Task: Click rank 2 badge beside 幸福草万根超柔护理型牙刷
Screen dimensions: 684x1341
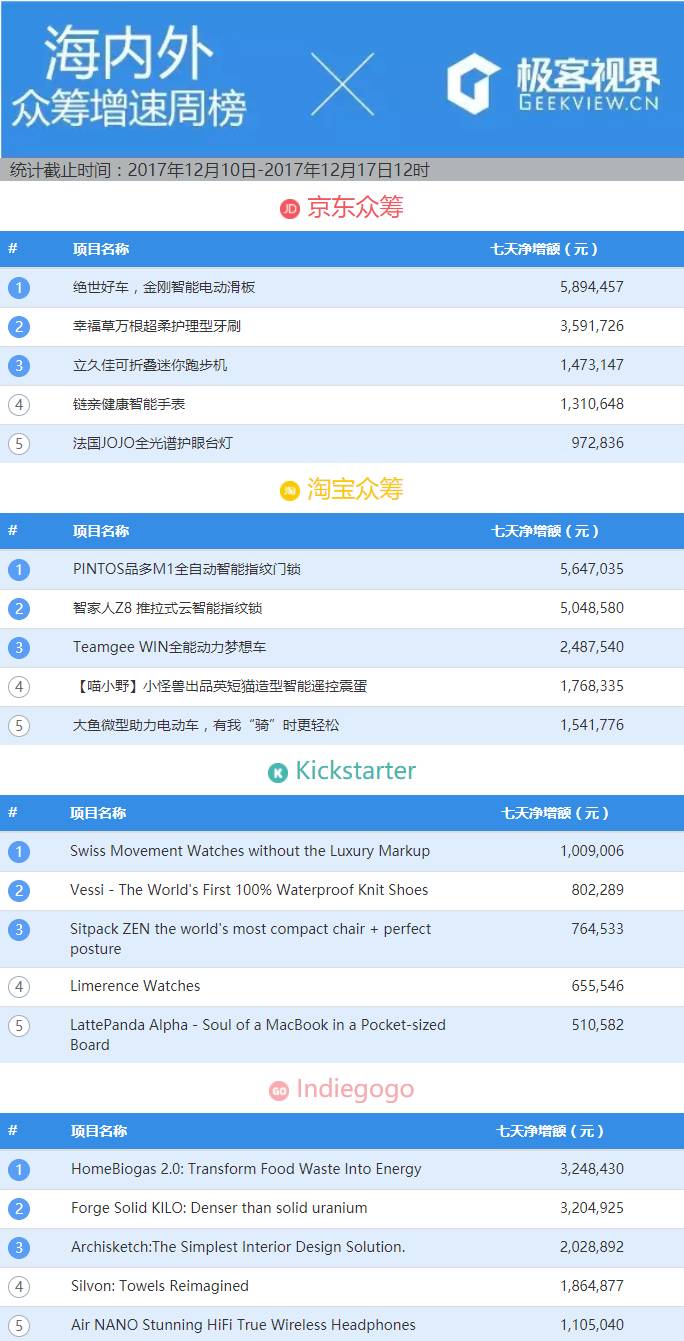Action: click(x=19, y=327)
